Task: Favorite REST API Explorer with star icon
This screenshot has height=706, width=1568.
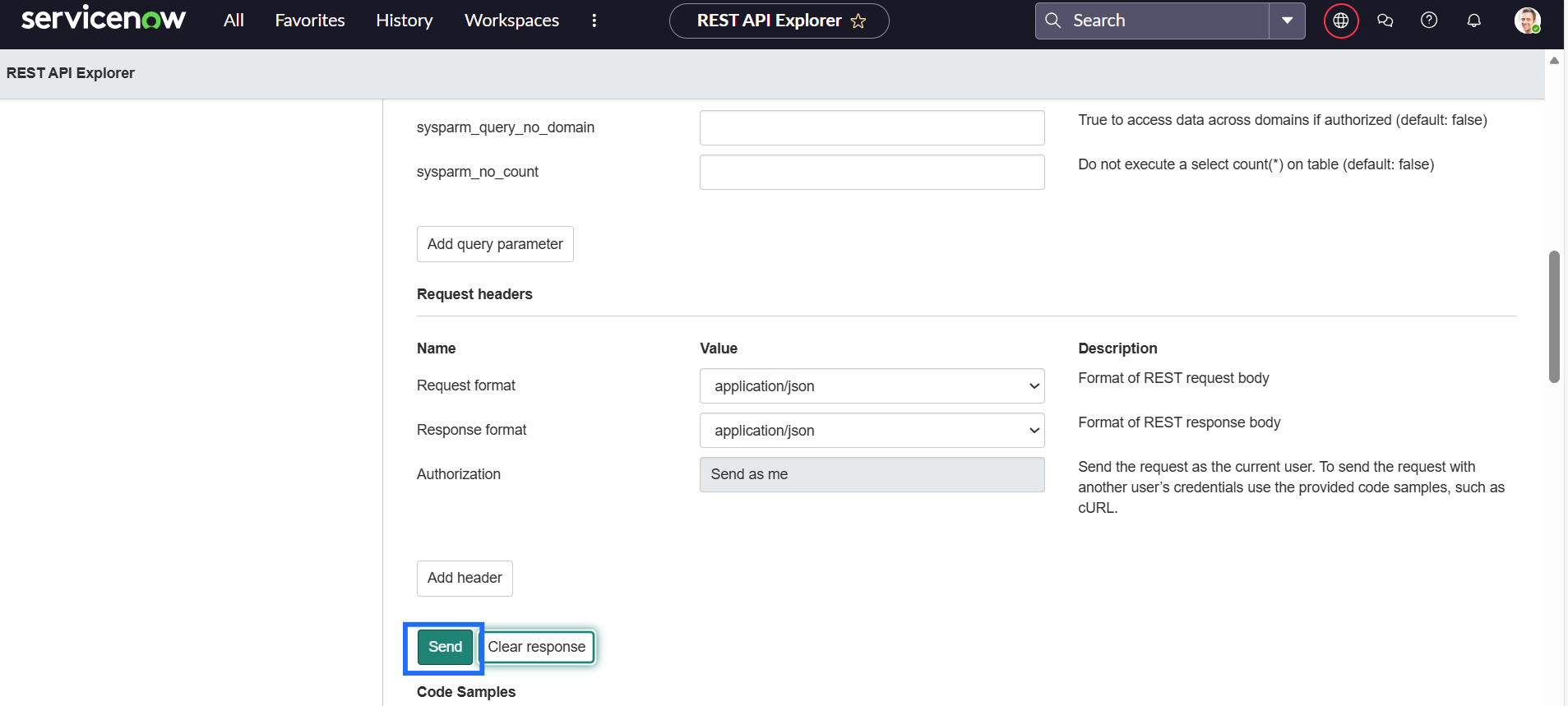Action: [x=858, y=21]
